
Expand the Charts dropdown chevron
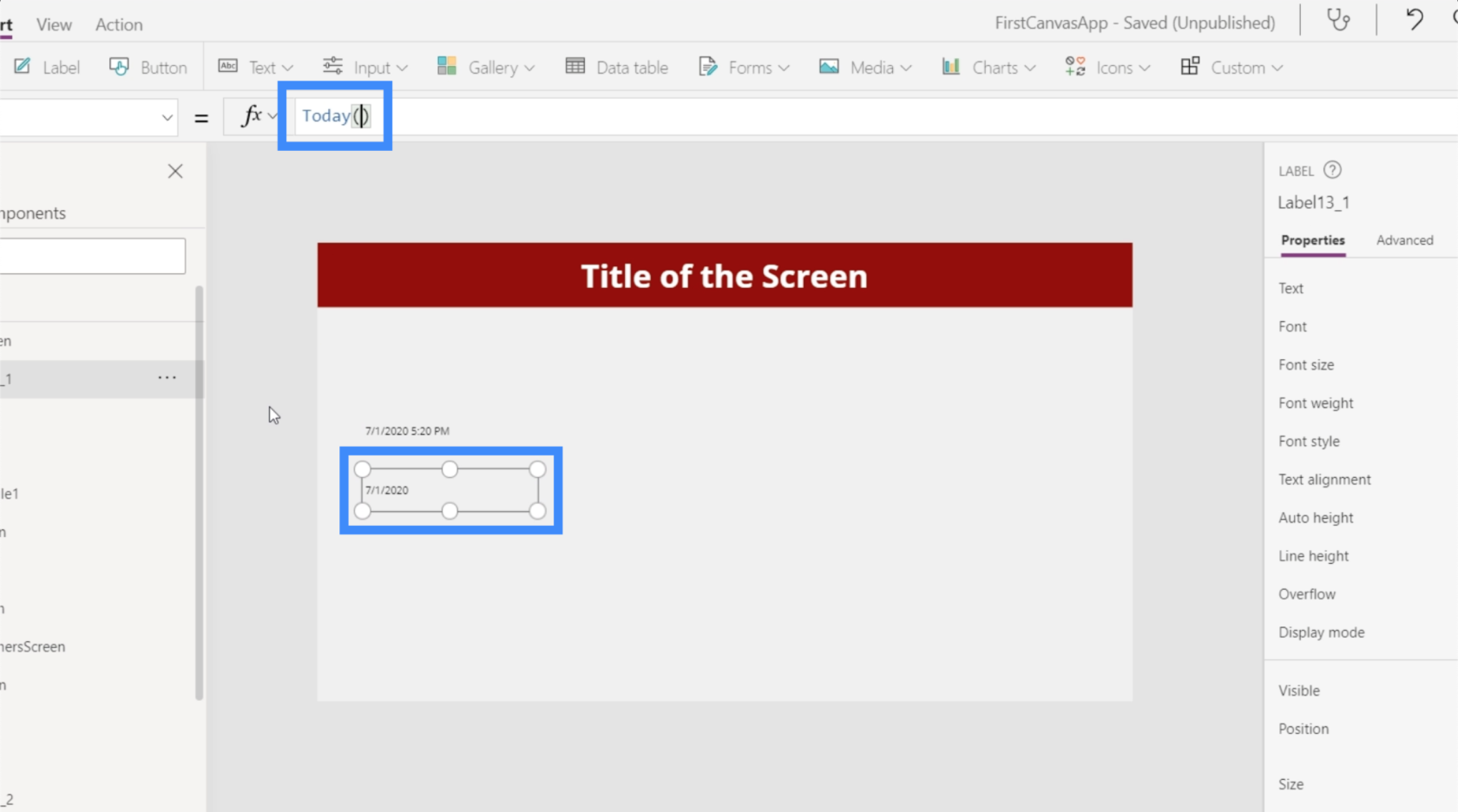(1030, 68)
